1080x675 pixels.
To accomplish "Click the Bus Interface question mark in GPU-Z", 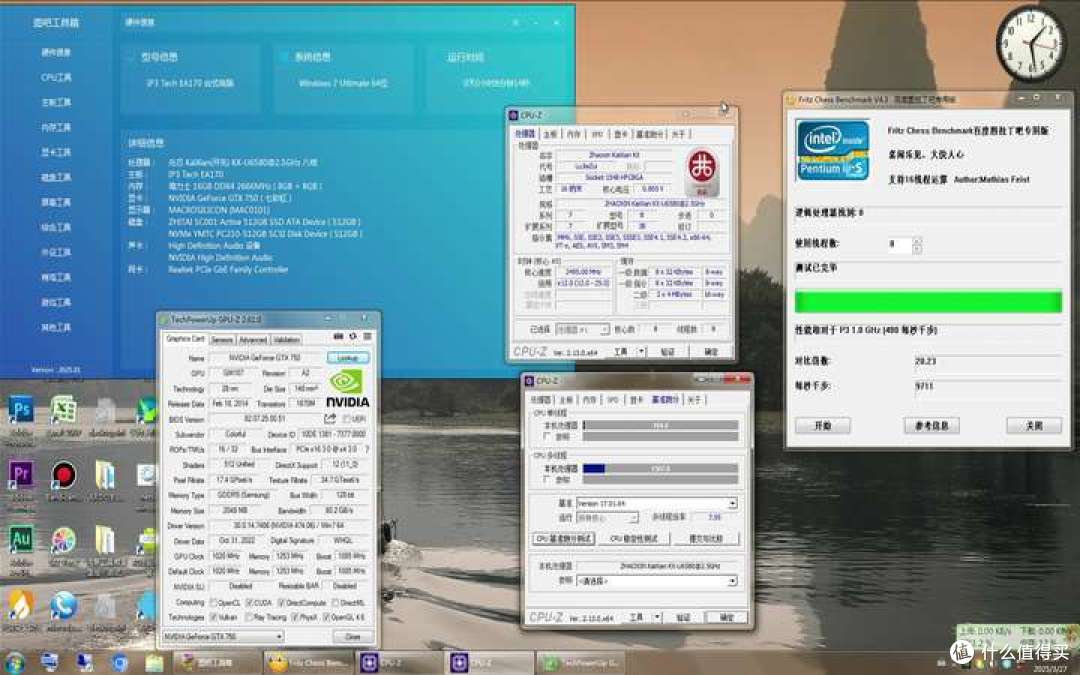I will coord(367,449).
